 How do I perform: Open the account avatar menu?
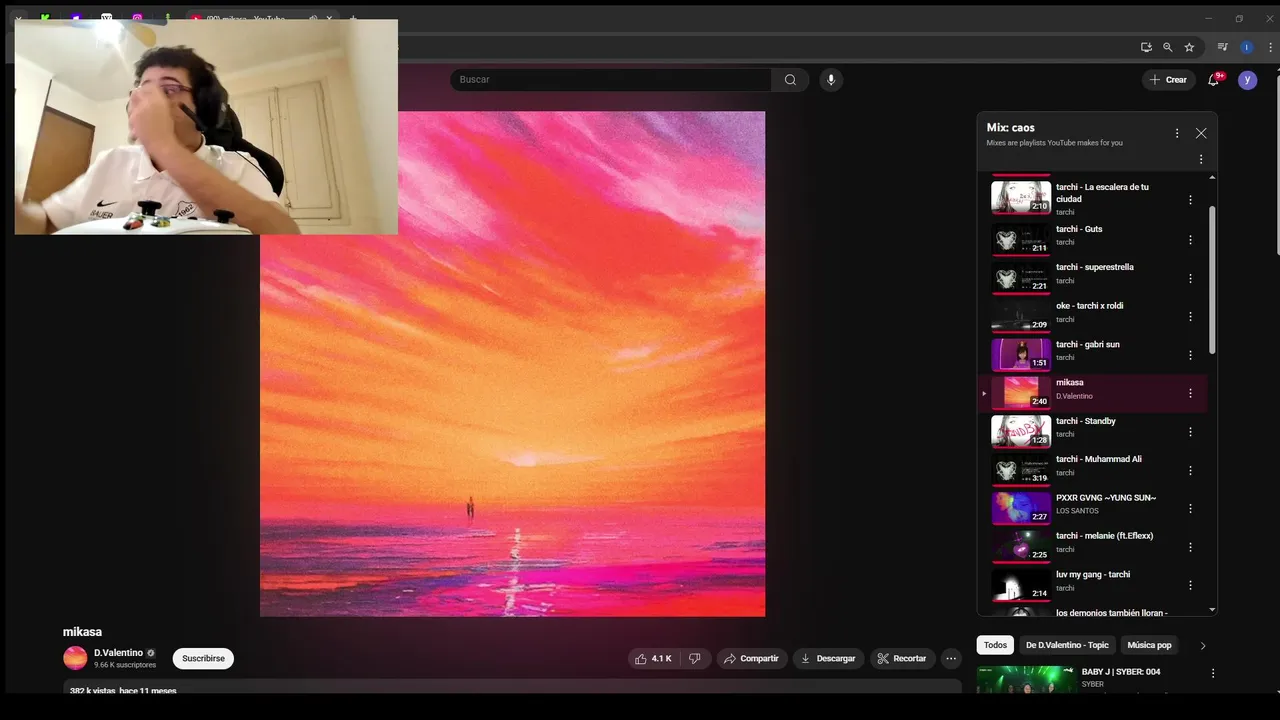point(1247,80)
